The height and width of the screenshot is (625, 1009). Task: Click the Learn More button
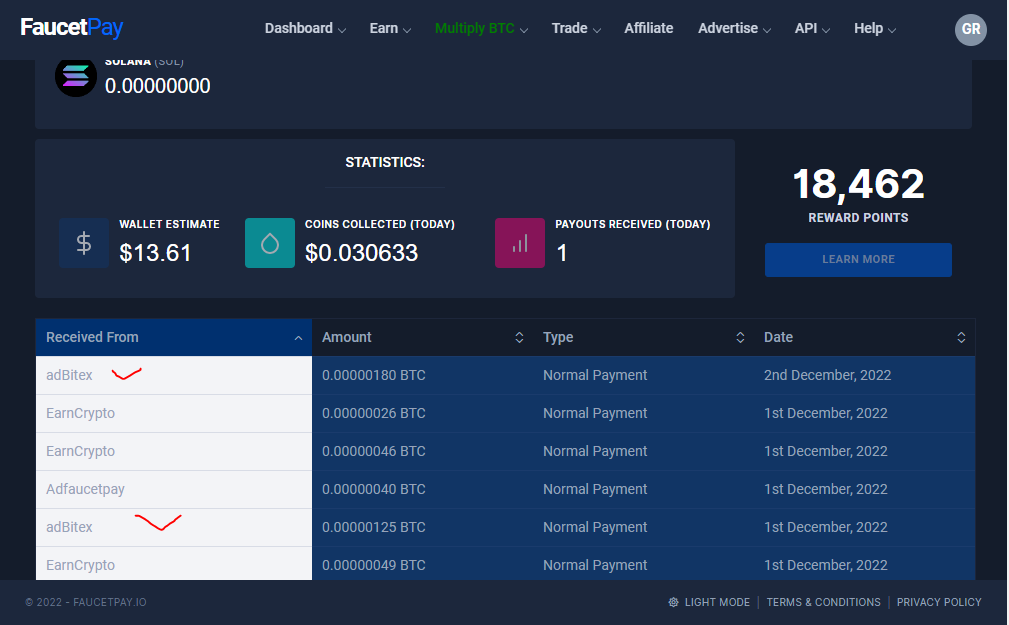coord(858,259)
